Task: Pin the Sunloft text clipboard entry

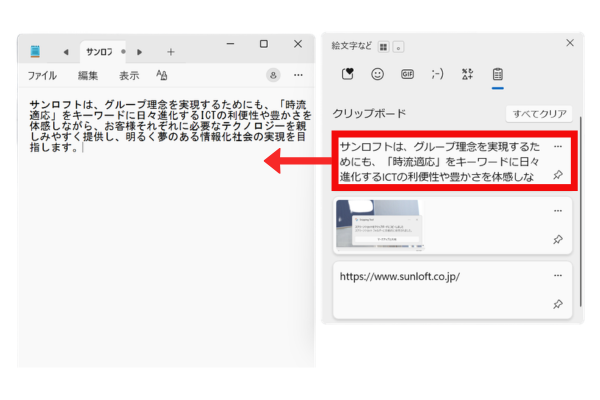Action: (558, 174)
